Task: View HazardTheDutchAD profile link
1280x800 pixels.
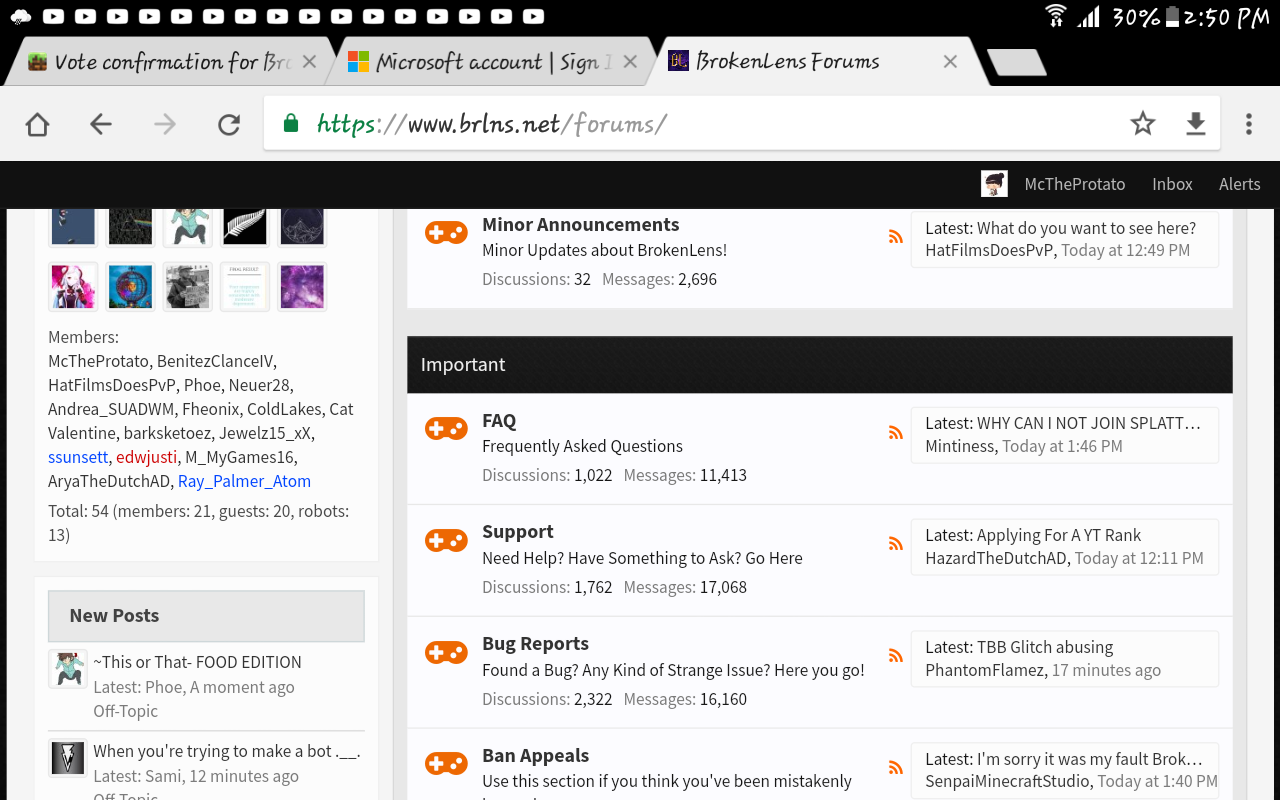Action: pyautogui.click(x=996, y=558)
